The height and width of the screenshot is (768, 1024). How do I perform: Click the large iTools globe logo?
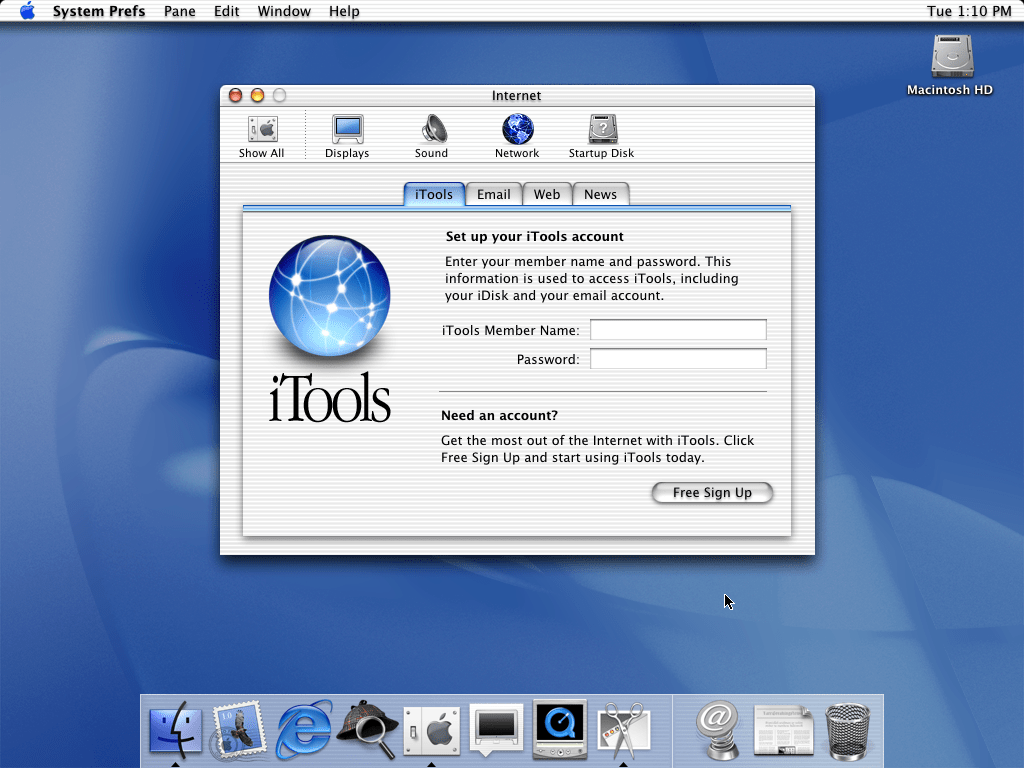coord(330,296)
